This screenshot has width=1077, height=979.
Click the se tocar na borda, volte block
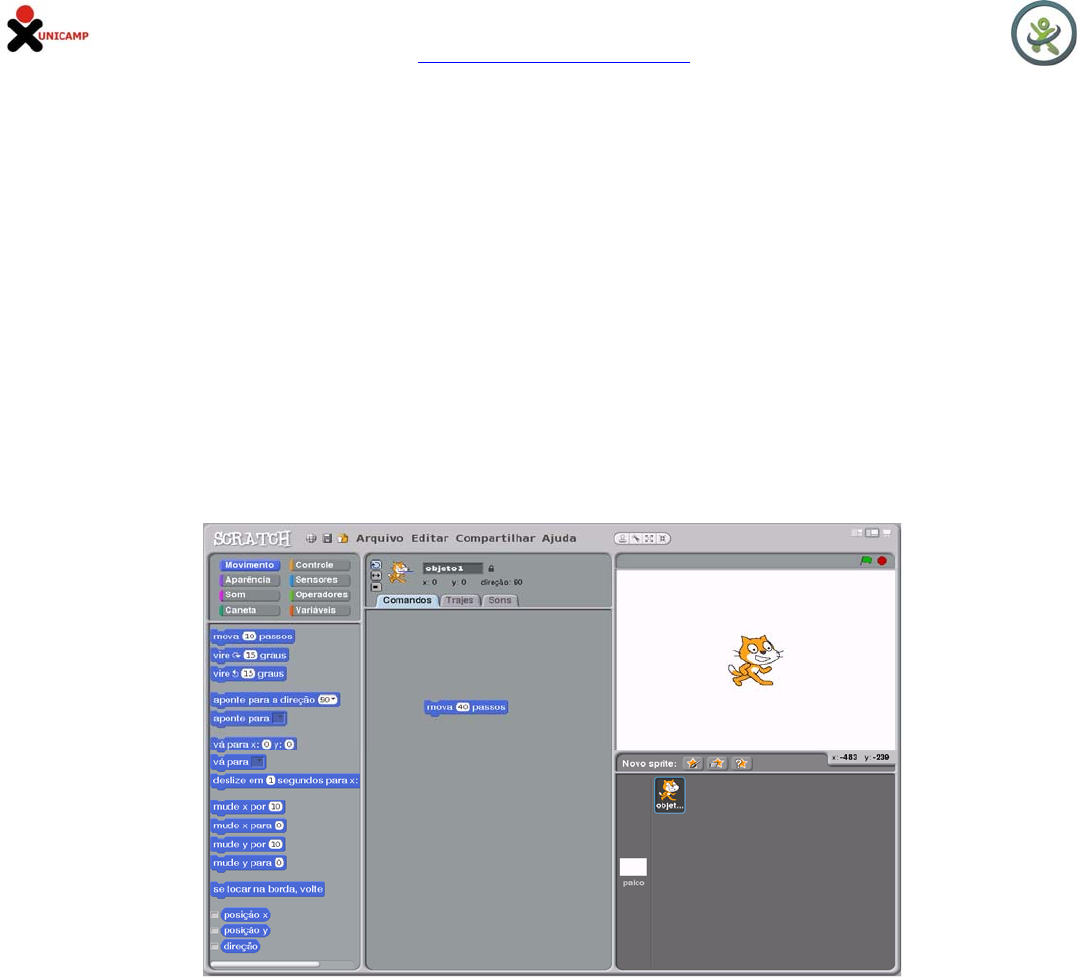click(x=268, y=890)
